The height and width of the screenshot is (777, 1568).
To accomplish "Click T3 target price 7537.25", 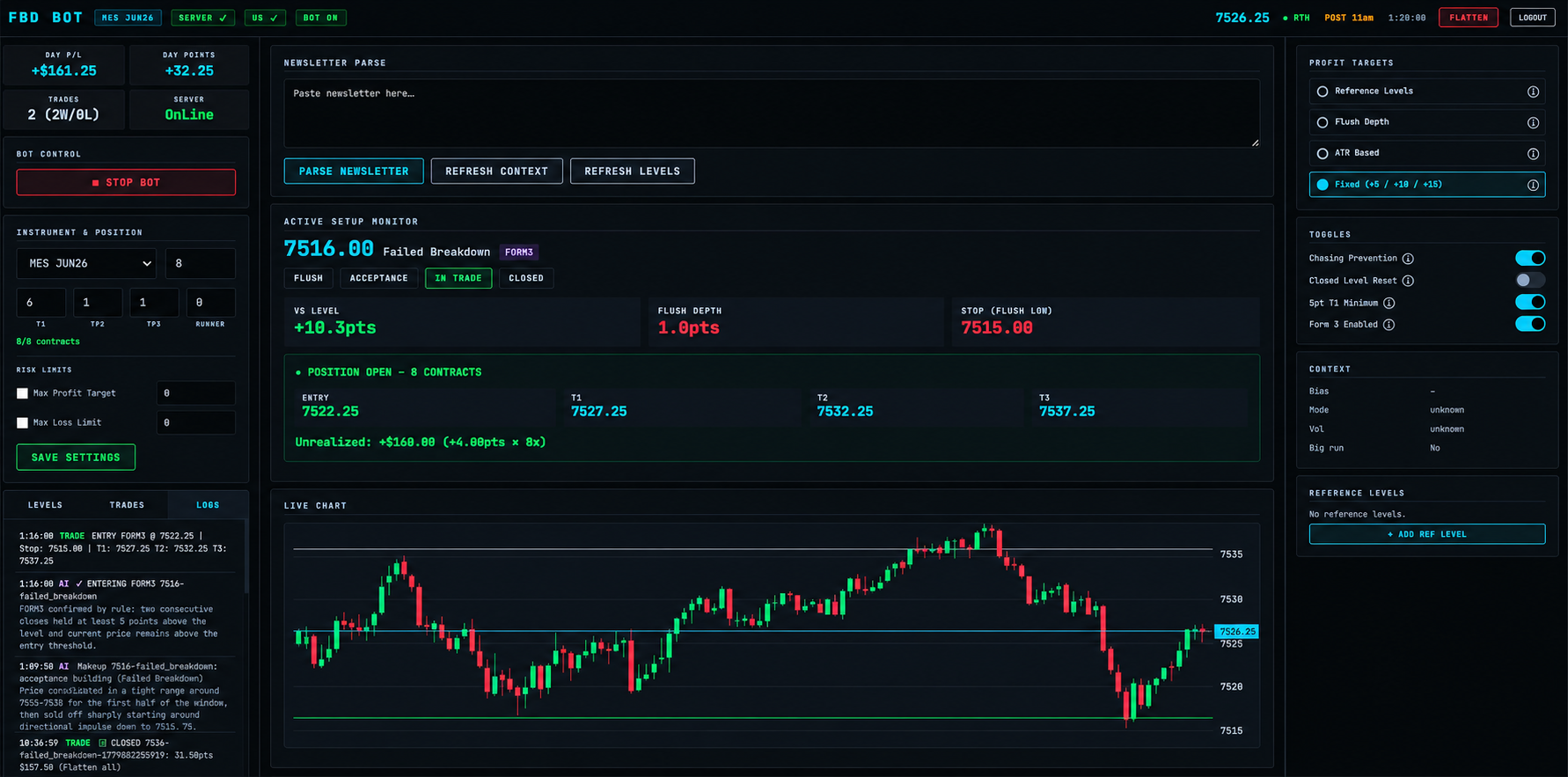I will click(x=1066, y=412).
